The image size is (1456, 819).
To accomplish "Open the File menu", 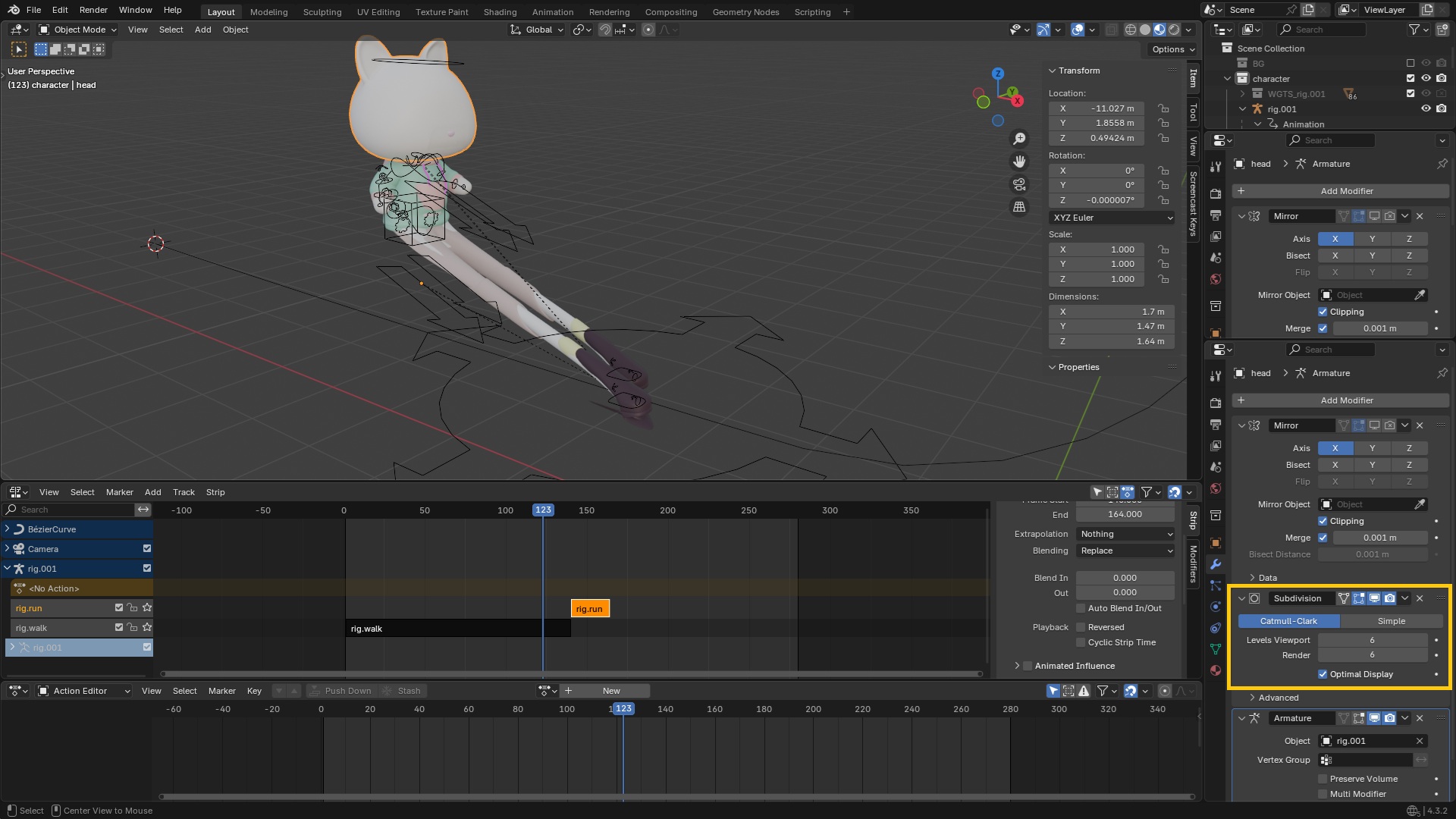I will pos(33,10).
